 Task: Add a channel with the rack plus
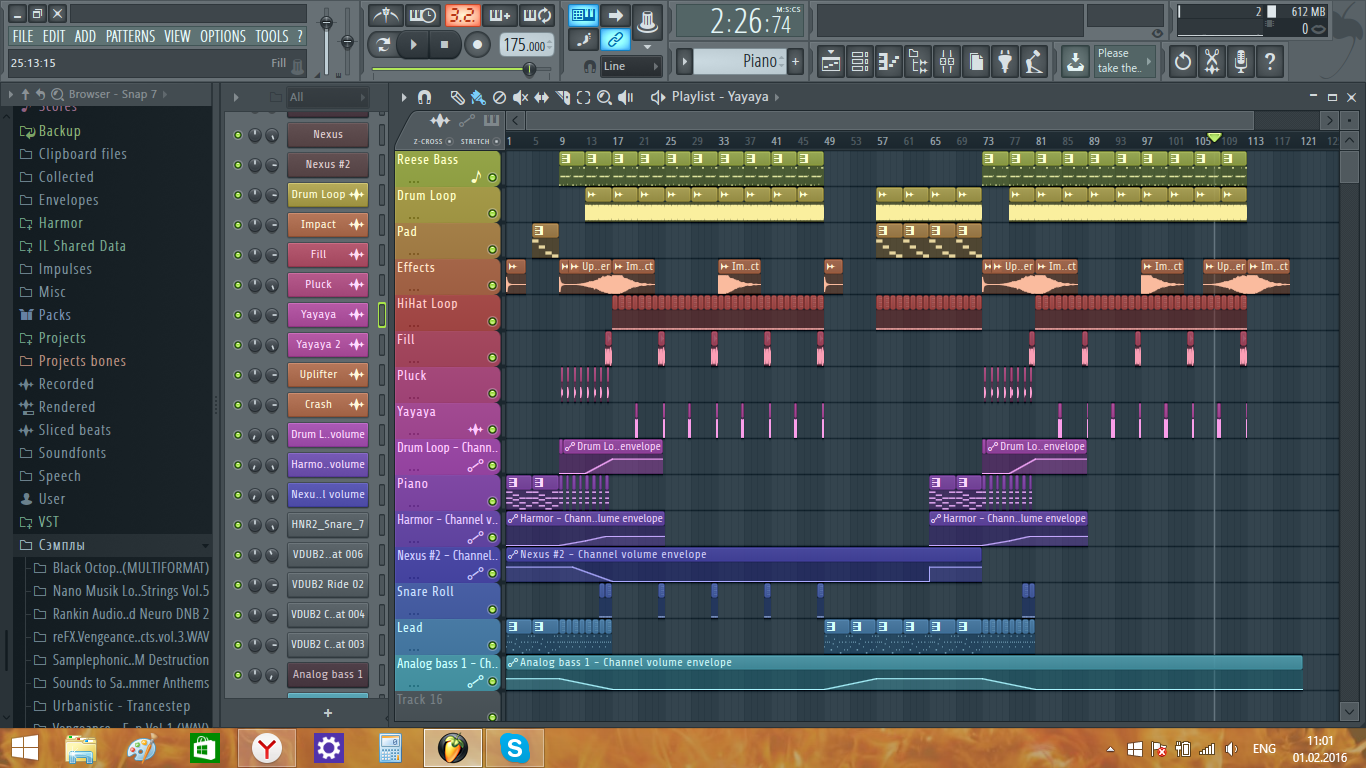[x=327, y=713]
